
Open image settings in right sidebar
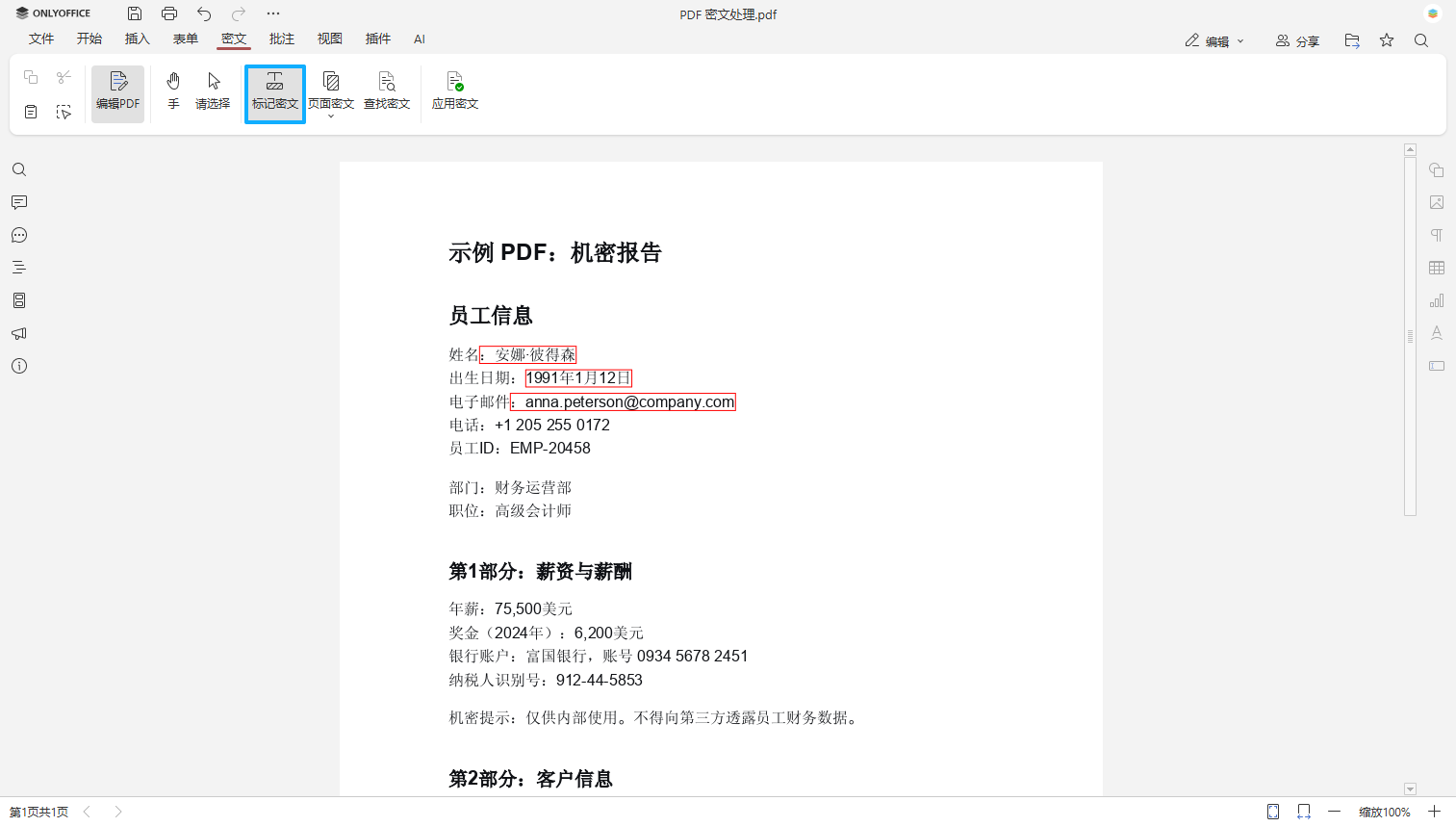pyautogui.click(x=1436, y=202)
